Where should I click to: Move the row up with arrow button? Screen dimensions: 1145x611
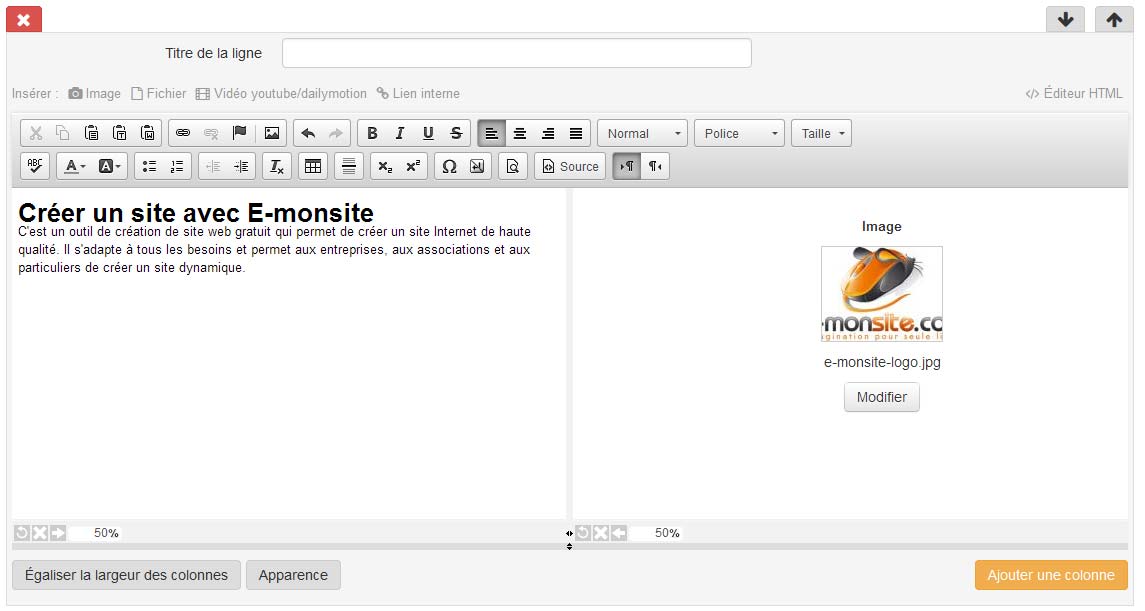click(1114, 20)
